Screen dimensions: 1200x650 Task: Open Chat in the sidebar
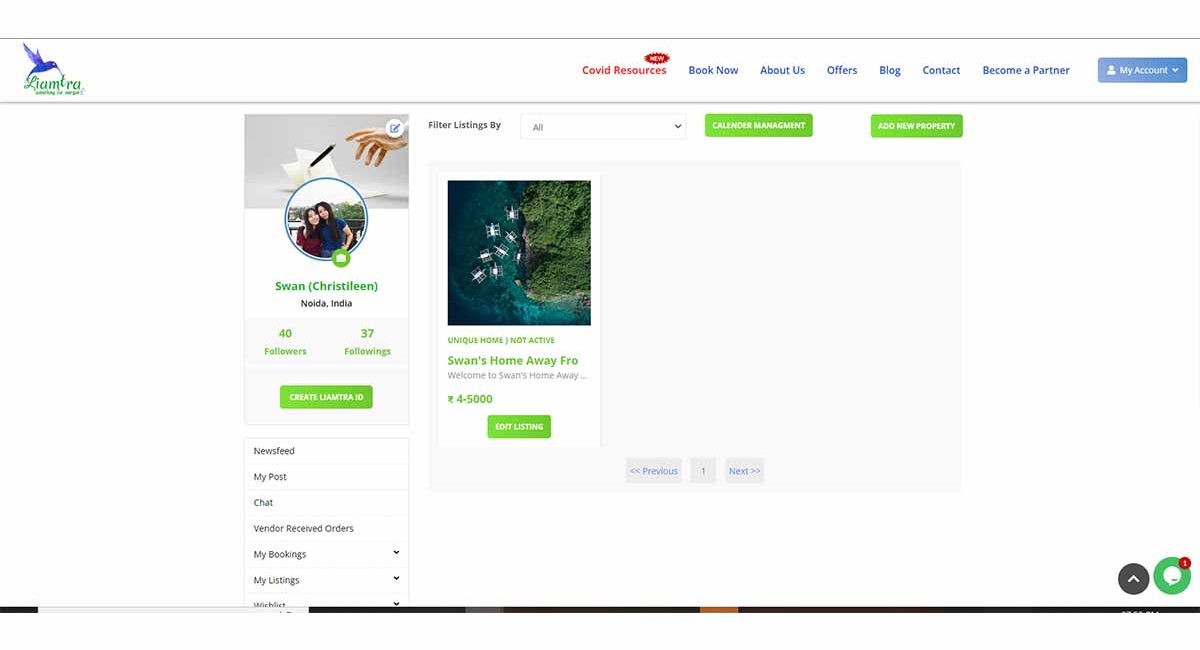pyautogui.click(x=326, y=502)
